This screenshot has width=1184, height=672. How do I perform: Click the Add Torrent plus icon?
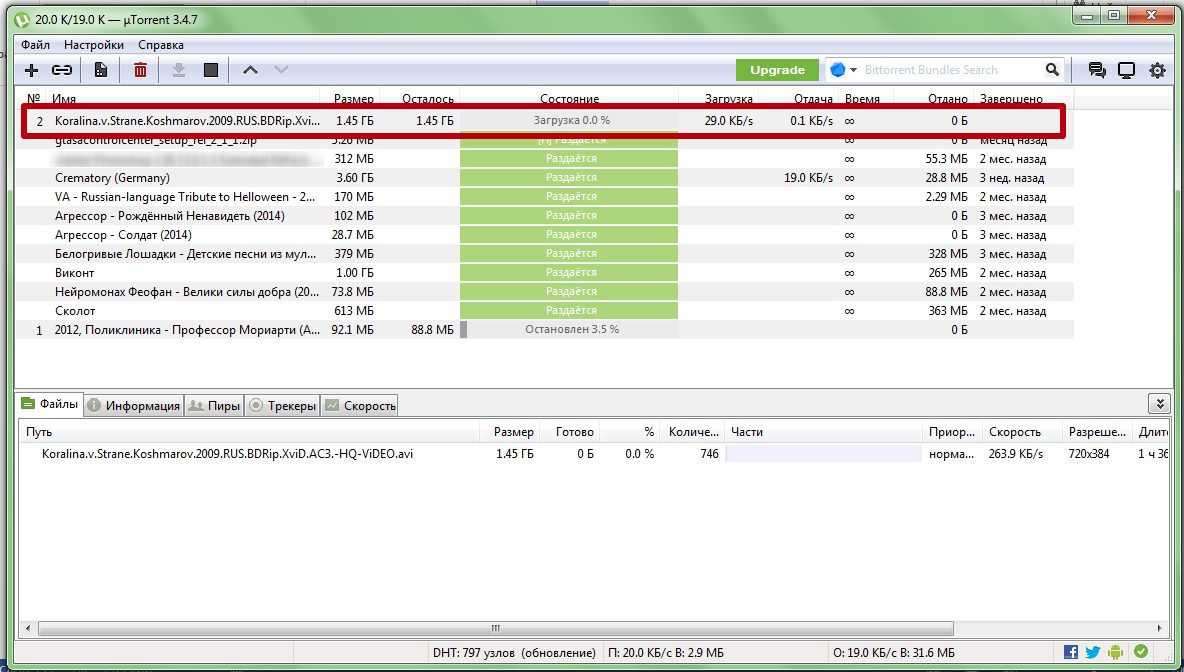tap(31, 70)
